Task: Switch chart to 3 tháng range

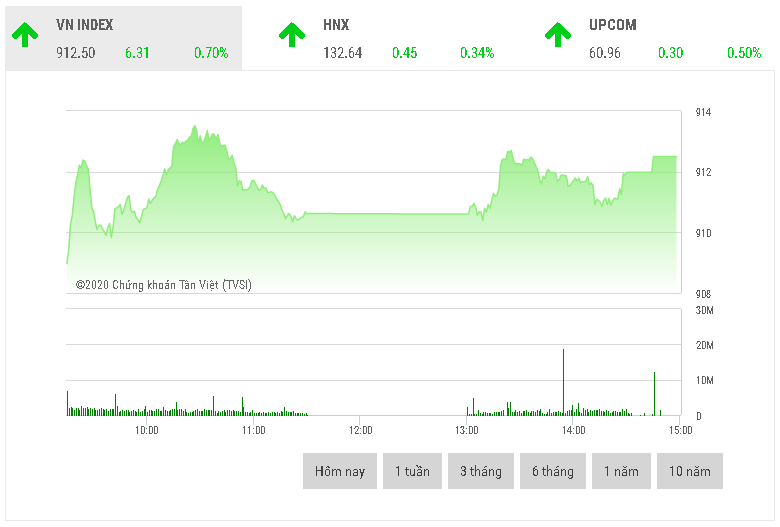Action: pyautogui.click(x=481, y=471)
